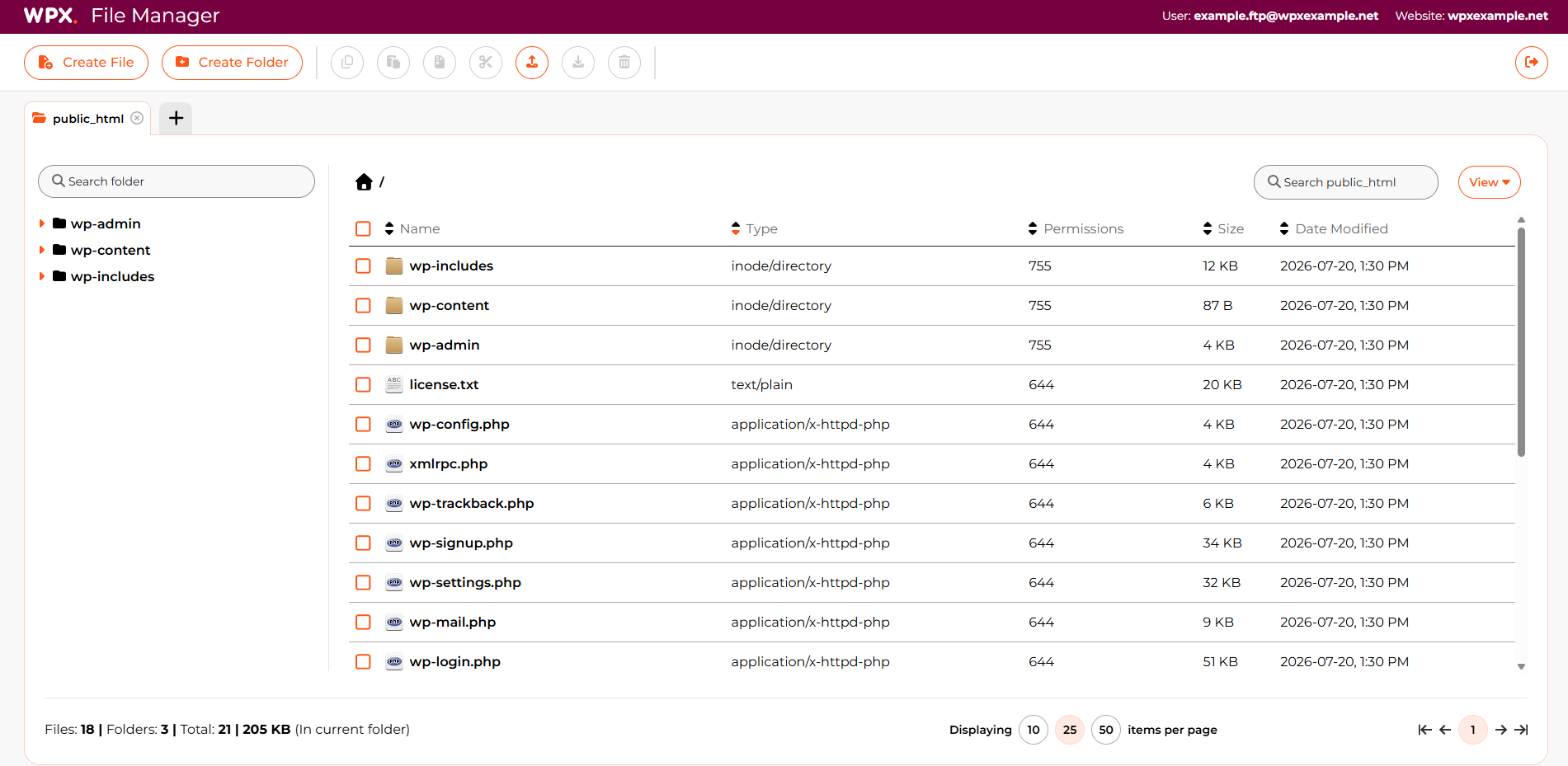Viewport: 1568px width, 766px height.
Task: Select wp-admin in the sidebar tree
Action: tap(106, 223)
